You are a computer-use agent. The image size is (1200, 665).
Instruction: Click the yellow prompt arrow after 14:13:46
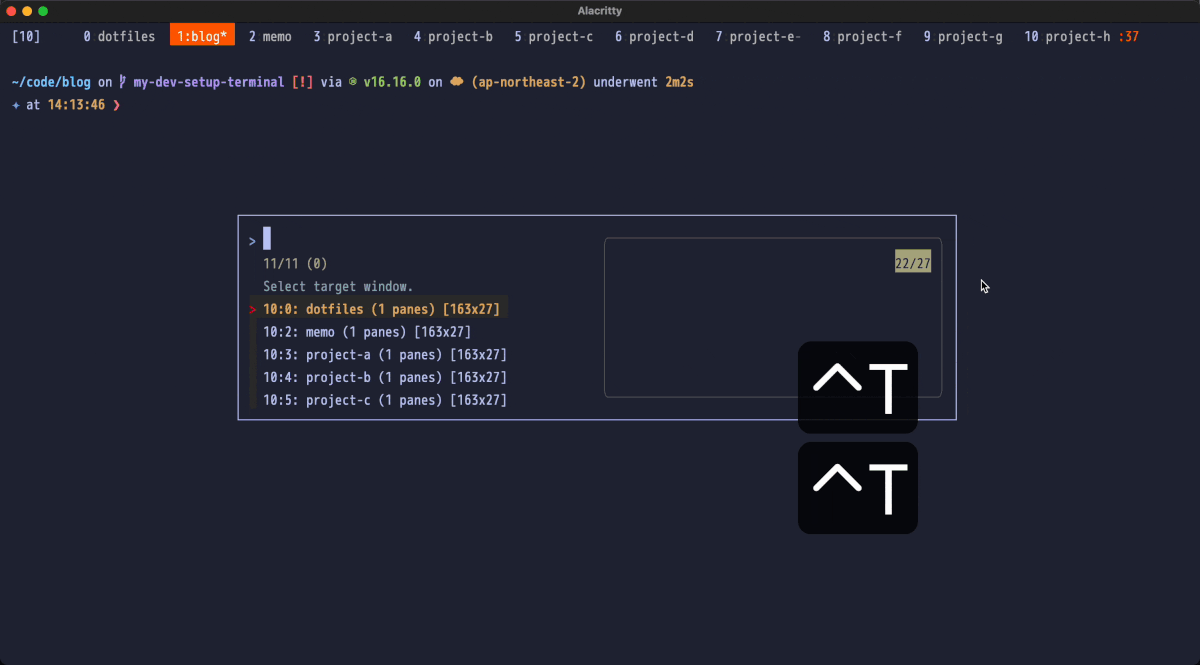[x=119, y=104]
